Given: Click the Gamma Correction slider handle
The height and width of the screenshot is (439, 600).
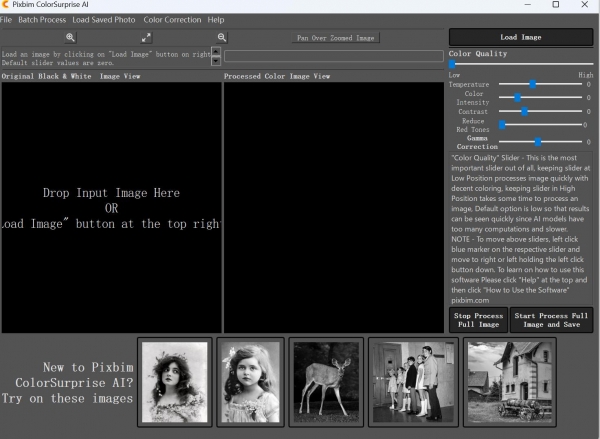Looking at the screenshot, I should [x=538, y=141].
